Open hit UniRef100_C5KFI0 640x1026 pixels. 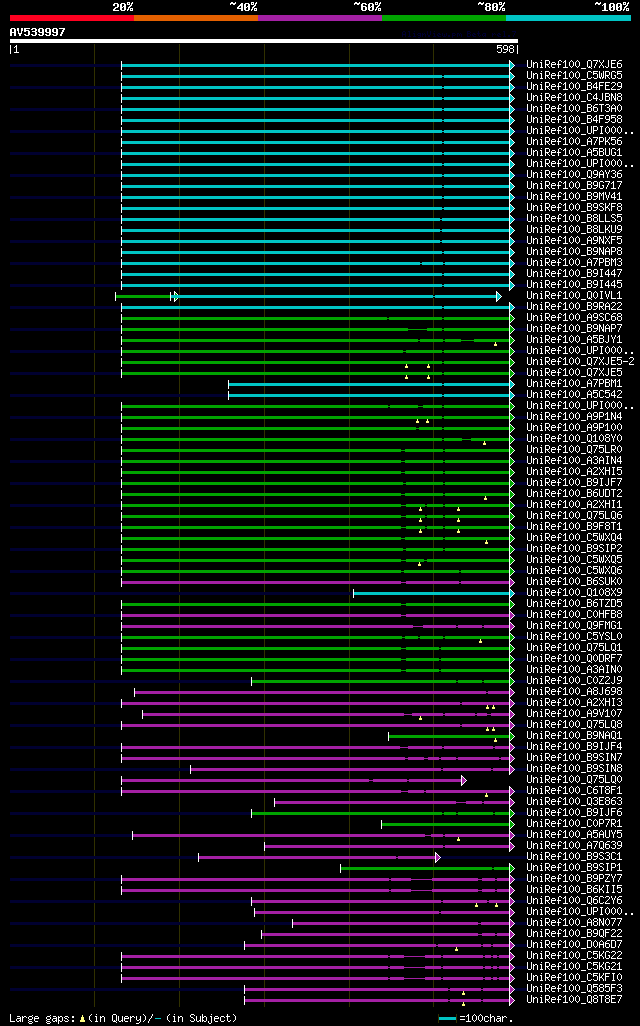tap(575, 978)
